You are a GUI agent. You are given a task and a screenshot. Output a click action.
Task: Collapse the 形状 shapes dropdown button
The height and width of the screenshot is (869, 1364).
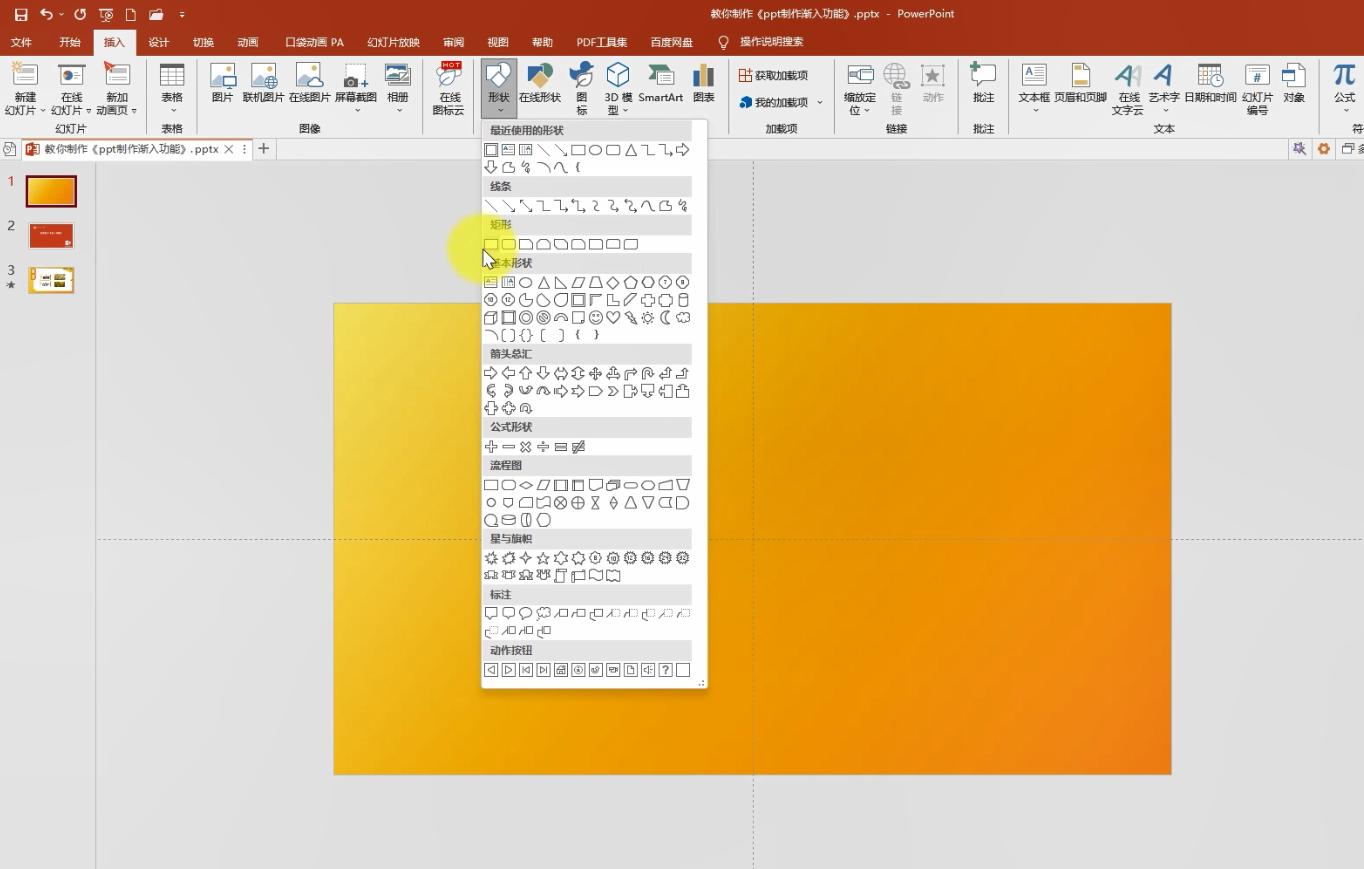[x=498, y=88]
